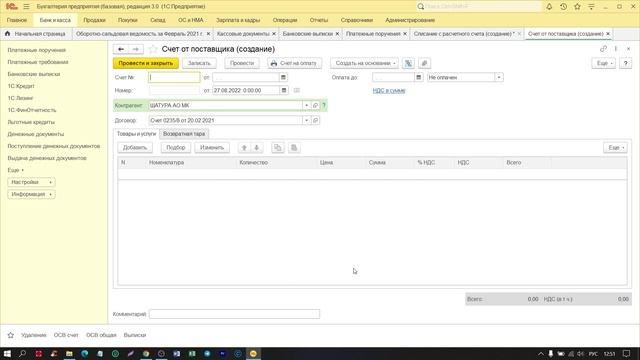Open the Зарплата и кадры menu
The image size is (640, 360).
(x=238, y=20)
